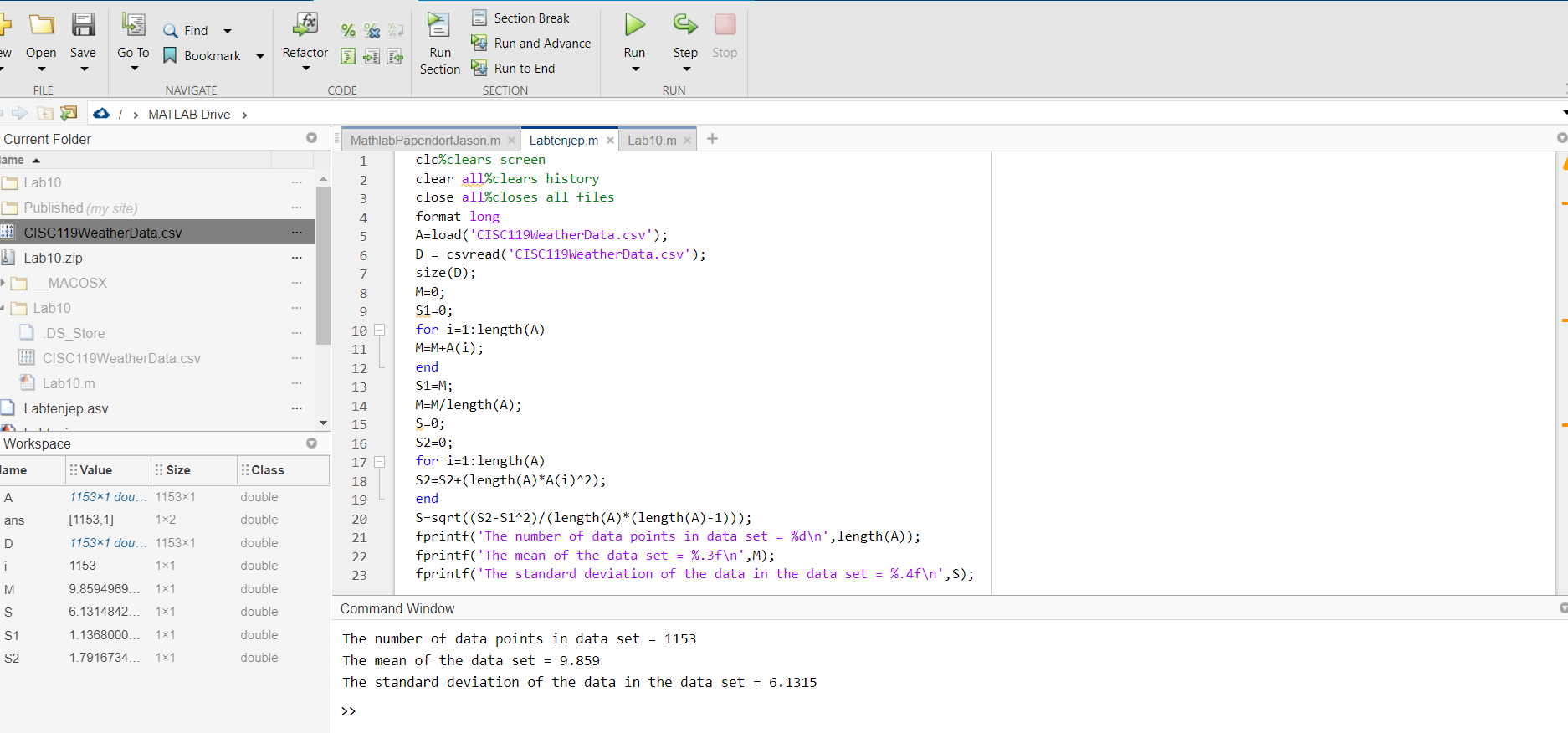Open the Current Folder panel actions menu

(x=312, y=138)
